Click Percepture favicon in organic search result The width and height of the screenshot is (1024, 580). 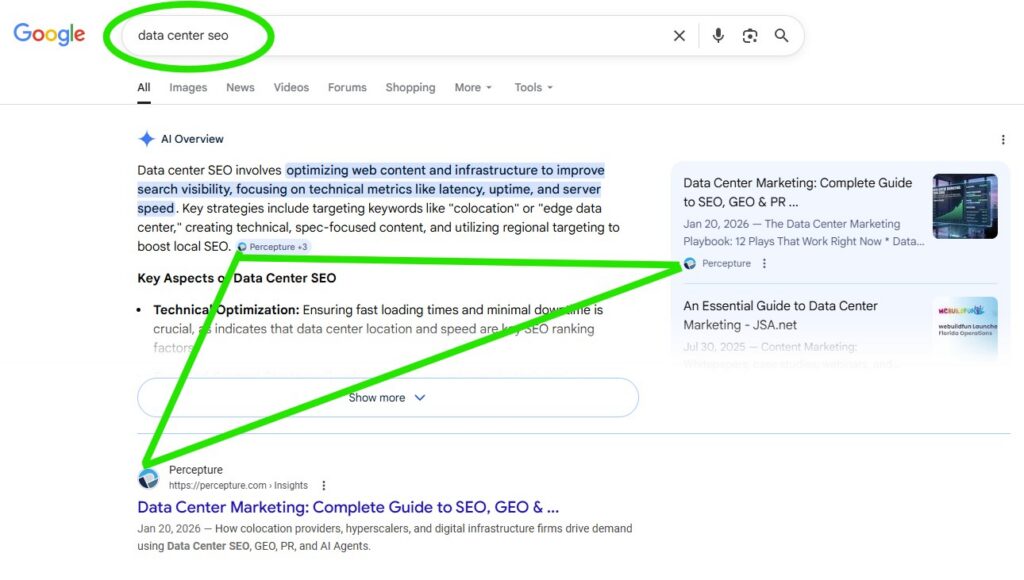pos(148,478)
